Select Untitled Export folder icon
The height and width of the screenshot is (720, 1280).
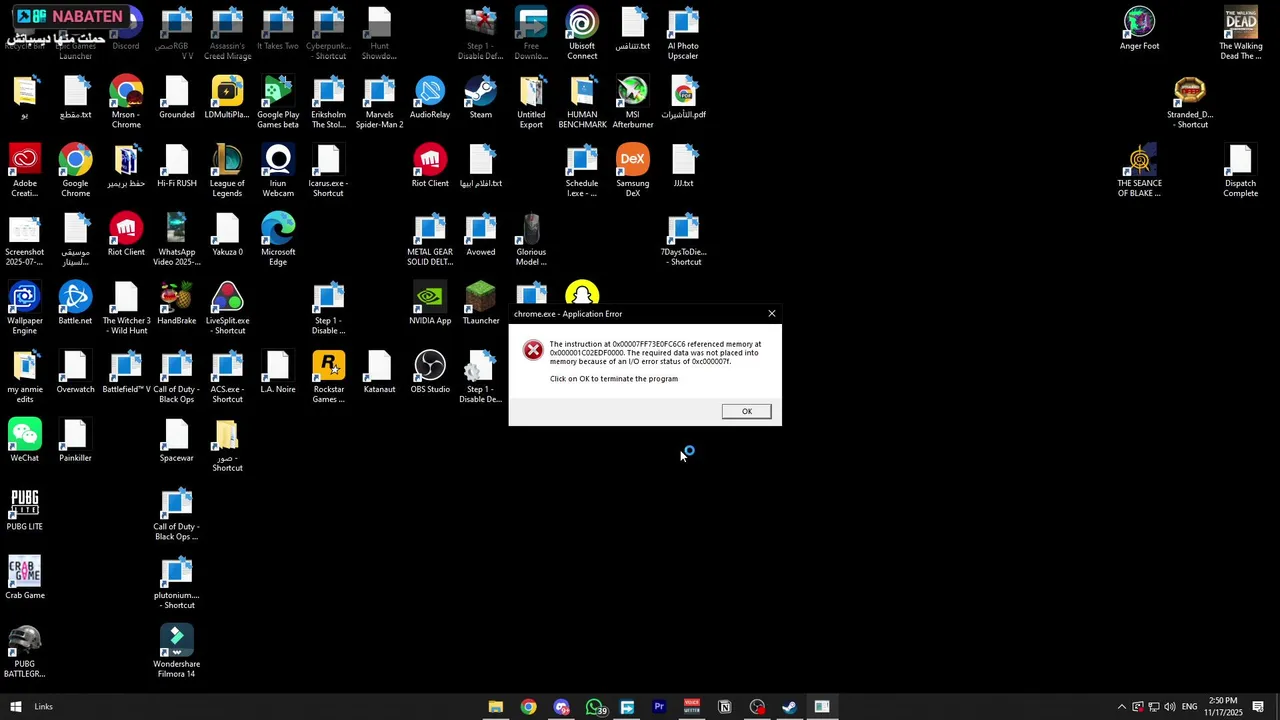[x=531, y=102]
